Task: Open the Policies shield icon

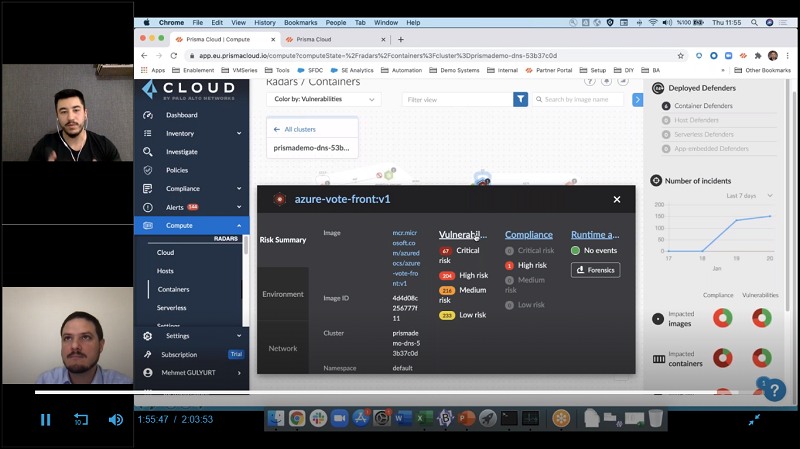Action: (x=147, y=170)
